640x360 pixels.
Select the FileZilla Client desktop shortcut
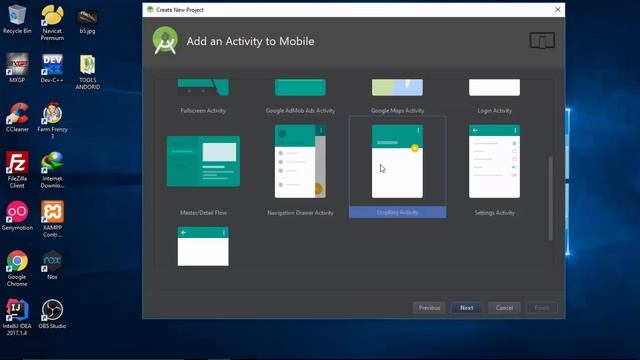click(17, 170)
